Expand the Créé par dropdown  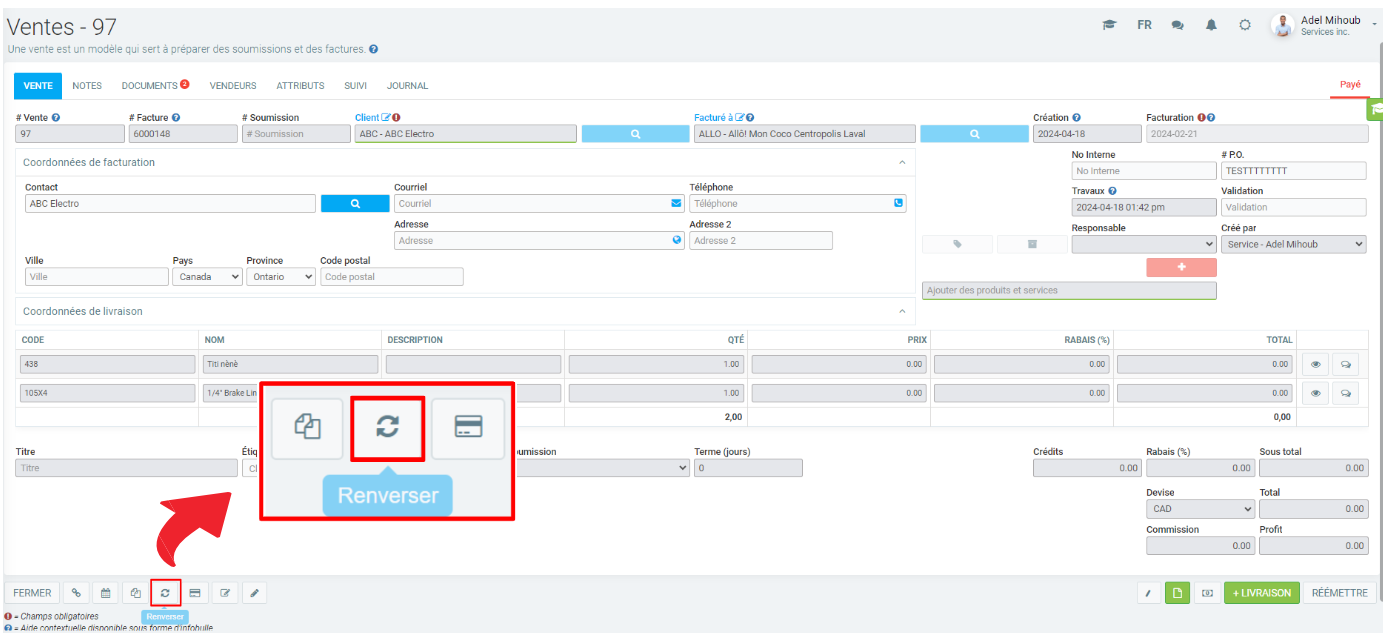(x=1293, y=244)
